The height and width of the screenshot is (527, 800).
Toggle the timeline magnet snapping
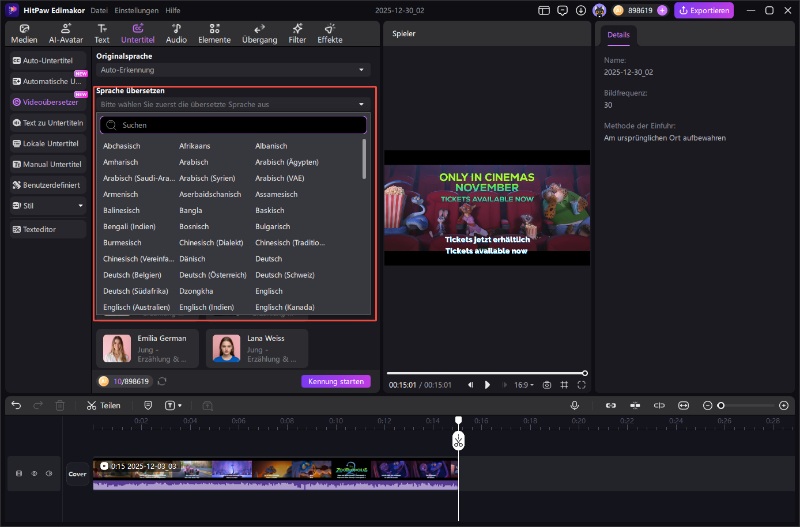(610, 405)
